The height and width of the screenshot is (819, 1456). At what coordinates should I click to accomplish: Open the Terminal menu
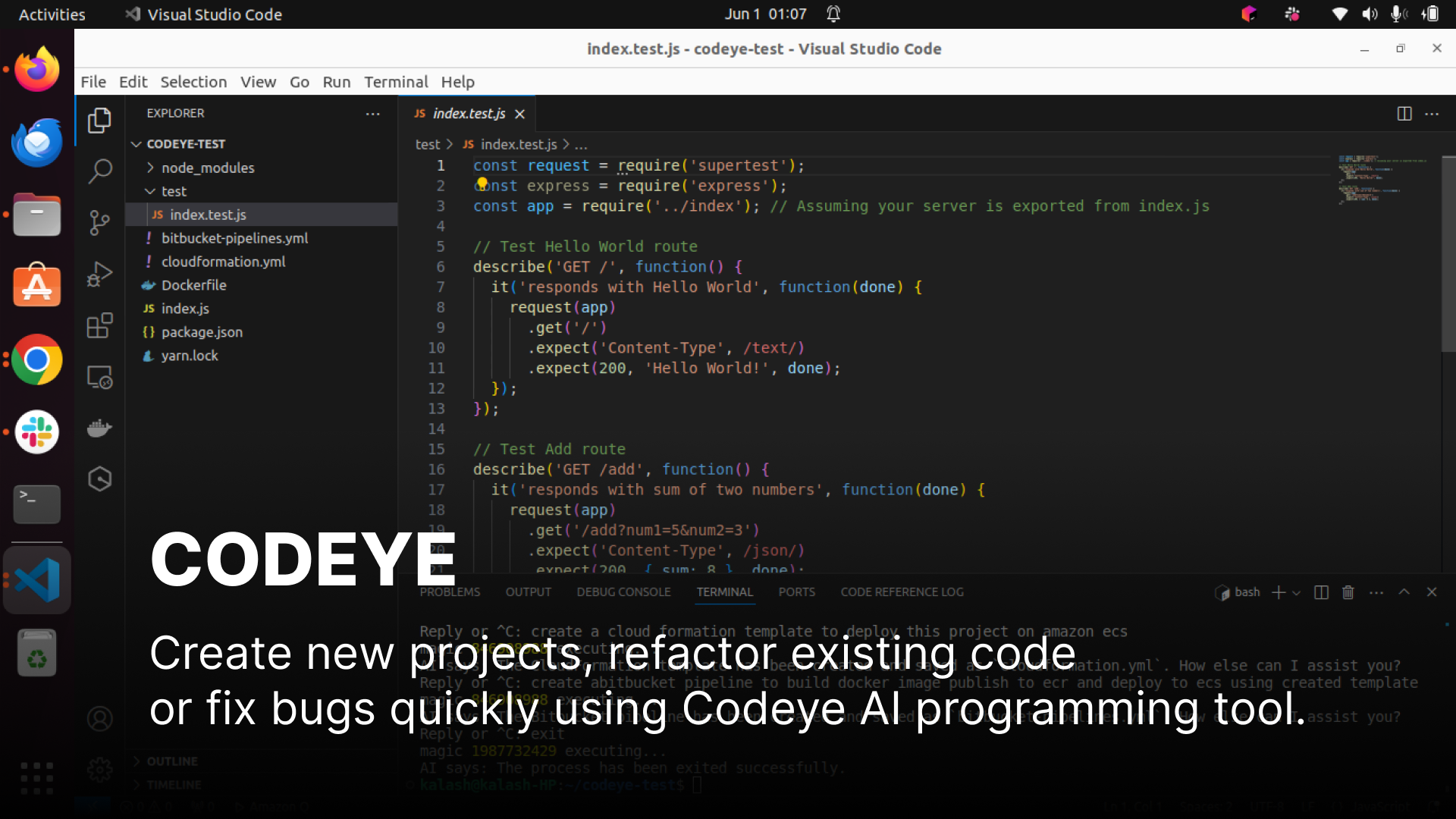[395, 82]
